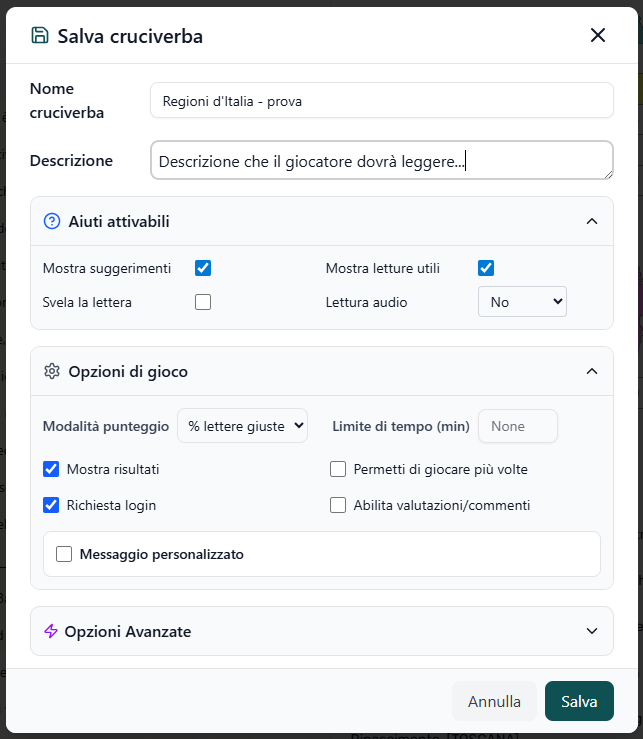Click the save disk icon in the header

point(40,35)
